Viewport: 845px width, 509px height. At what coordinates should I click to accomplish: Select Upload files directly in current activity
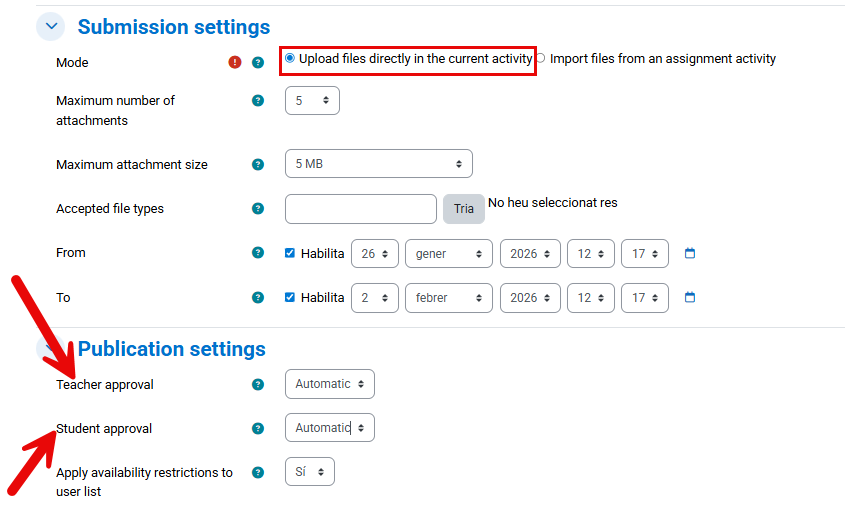pos(290,58)
